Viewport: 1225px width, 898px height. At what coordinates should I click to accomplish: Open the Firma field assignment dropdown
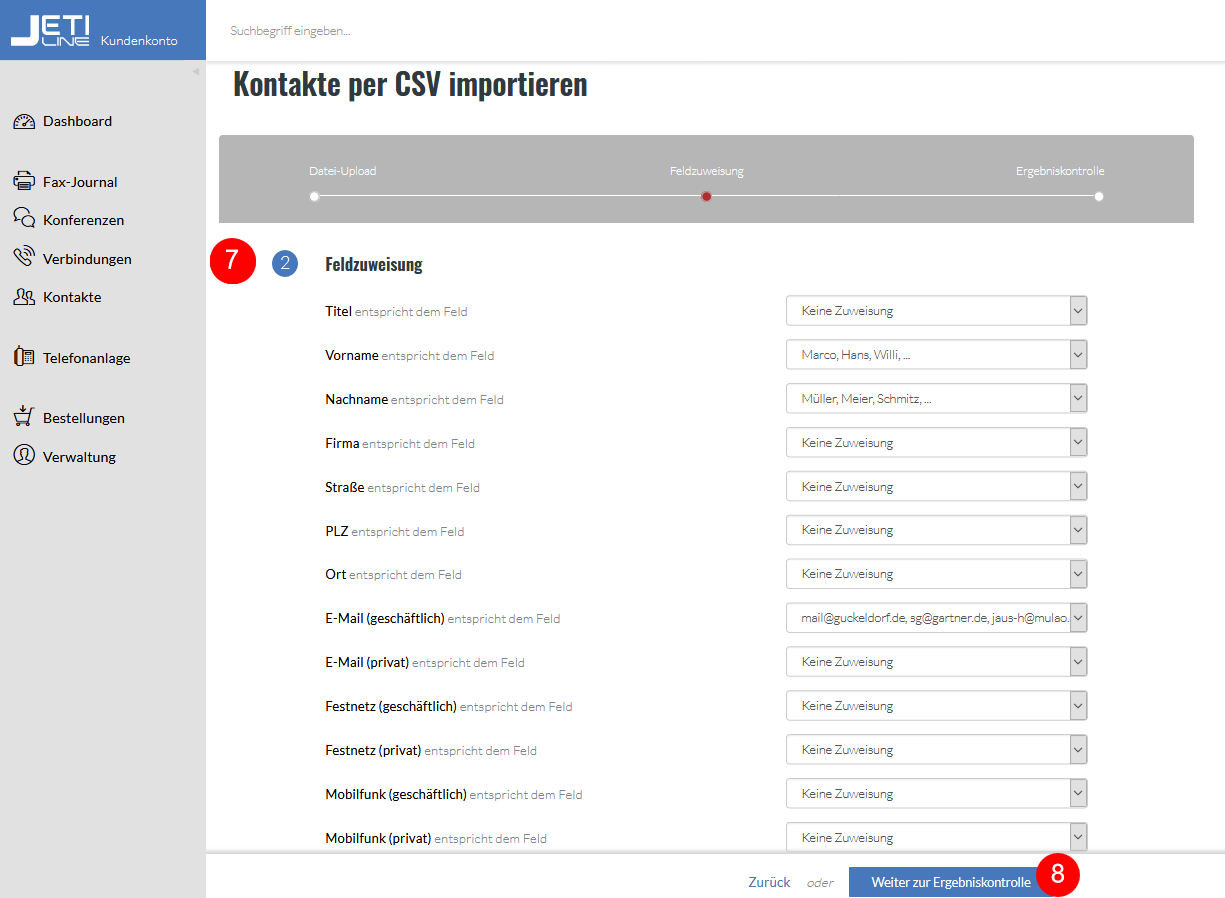(936, 443)
